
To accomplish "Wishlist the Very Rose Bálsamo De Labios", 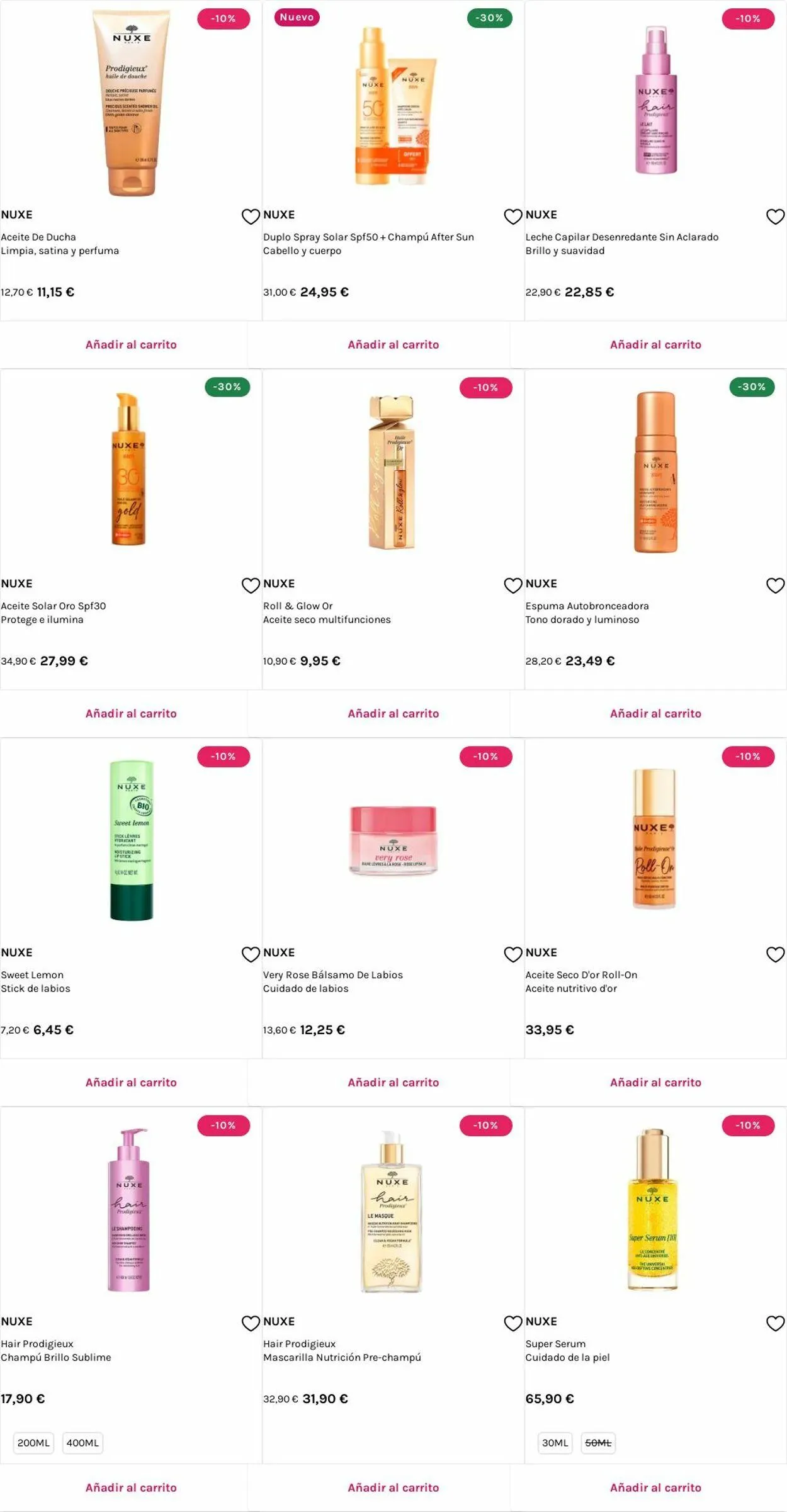I will [513, 954].
